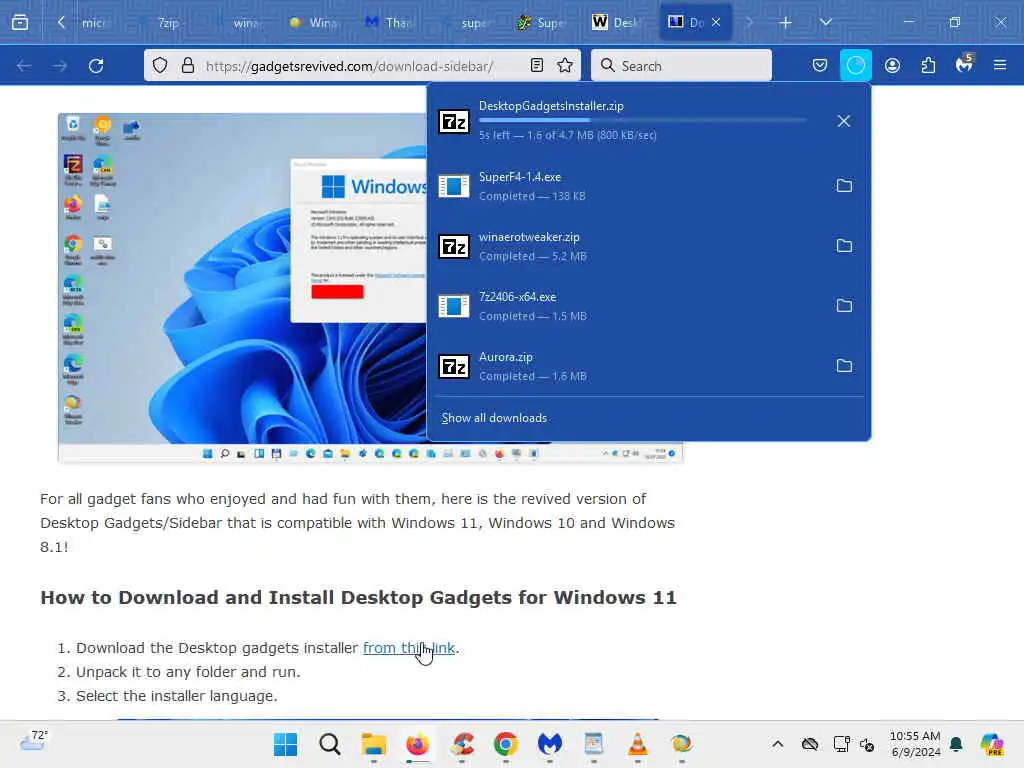Open the Firefox application menu
The height and width of the screenshot is (768, 1024).
pos(1000,65)
